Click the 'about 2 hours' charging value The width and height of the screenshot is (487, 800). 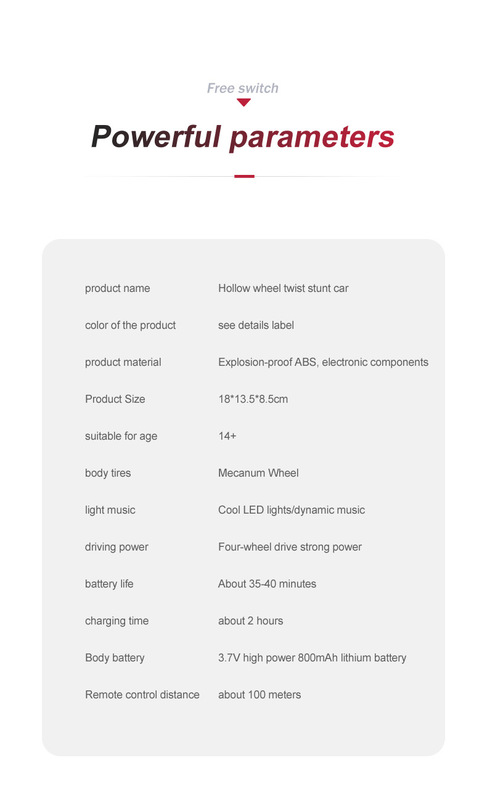click(x=250, y=621)
